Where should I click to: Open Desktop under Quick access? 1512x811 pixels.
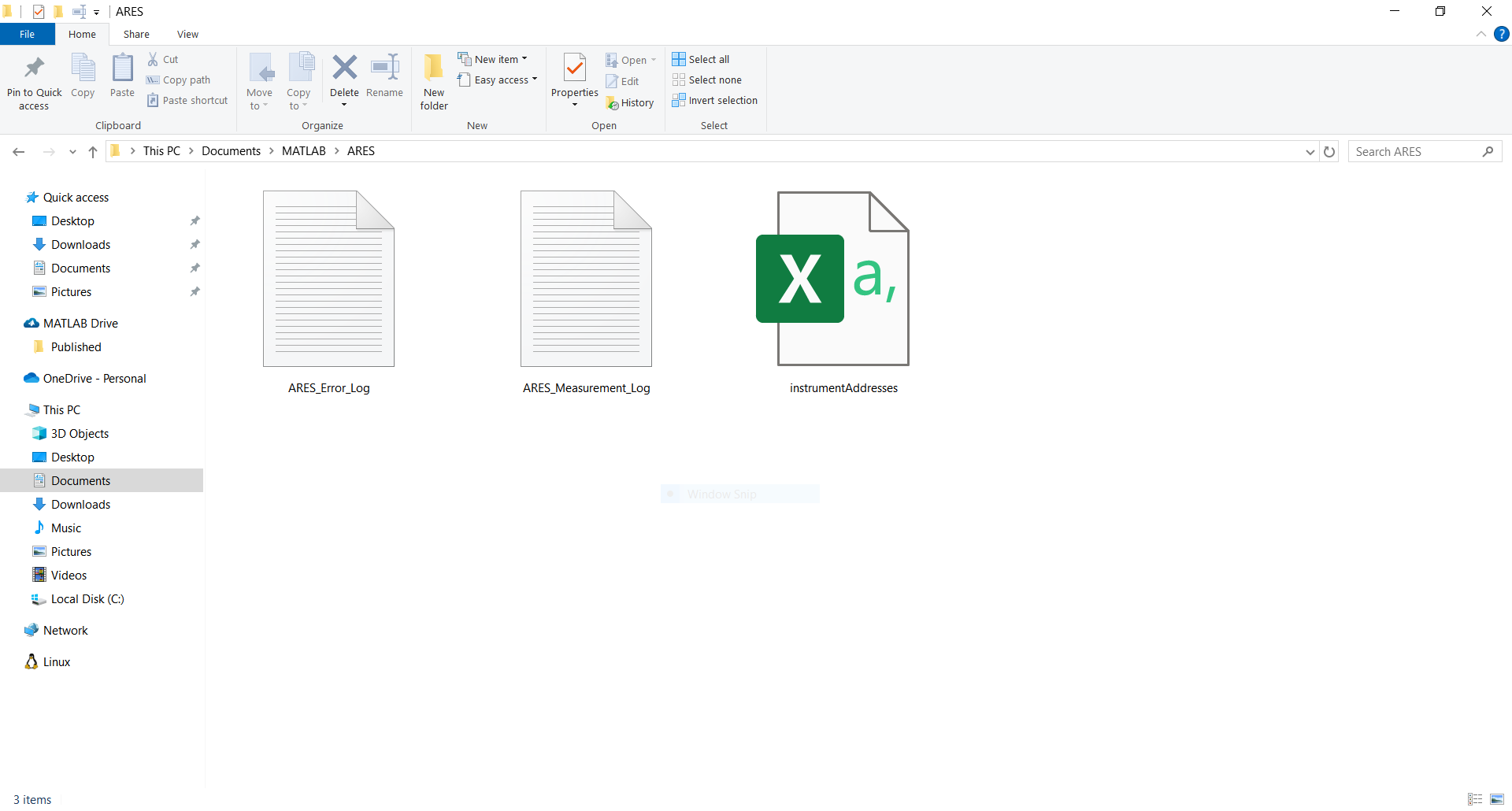click(72, 221)
